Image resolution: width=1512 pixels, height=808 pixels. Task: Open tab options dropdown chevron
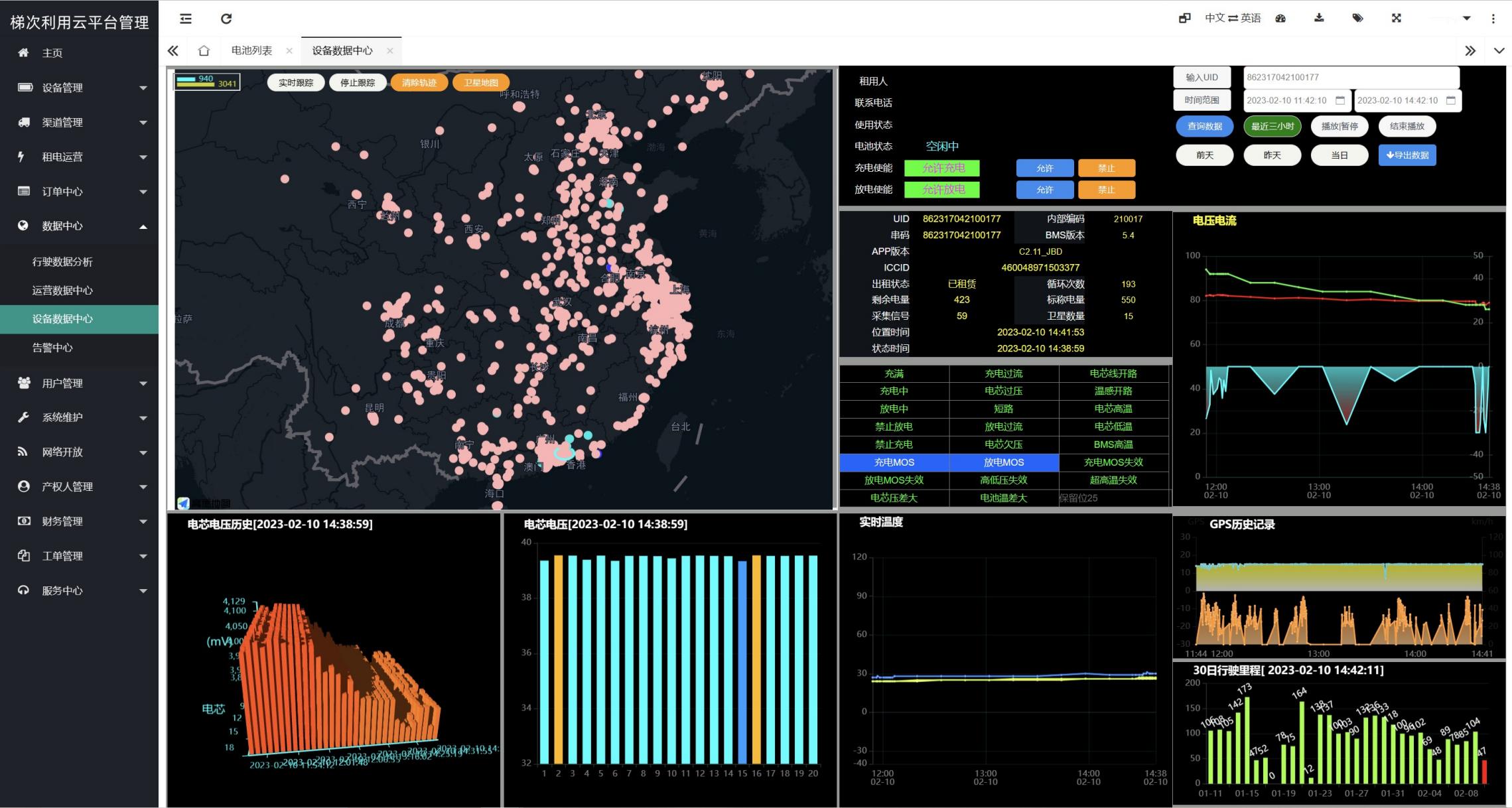pyautogui.click(x=1499, y=50)
